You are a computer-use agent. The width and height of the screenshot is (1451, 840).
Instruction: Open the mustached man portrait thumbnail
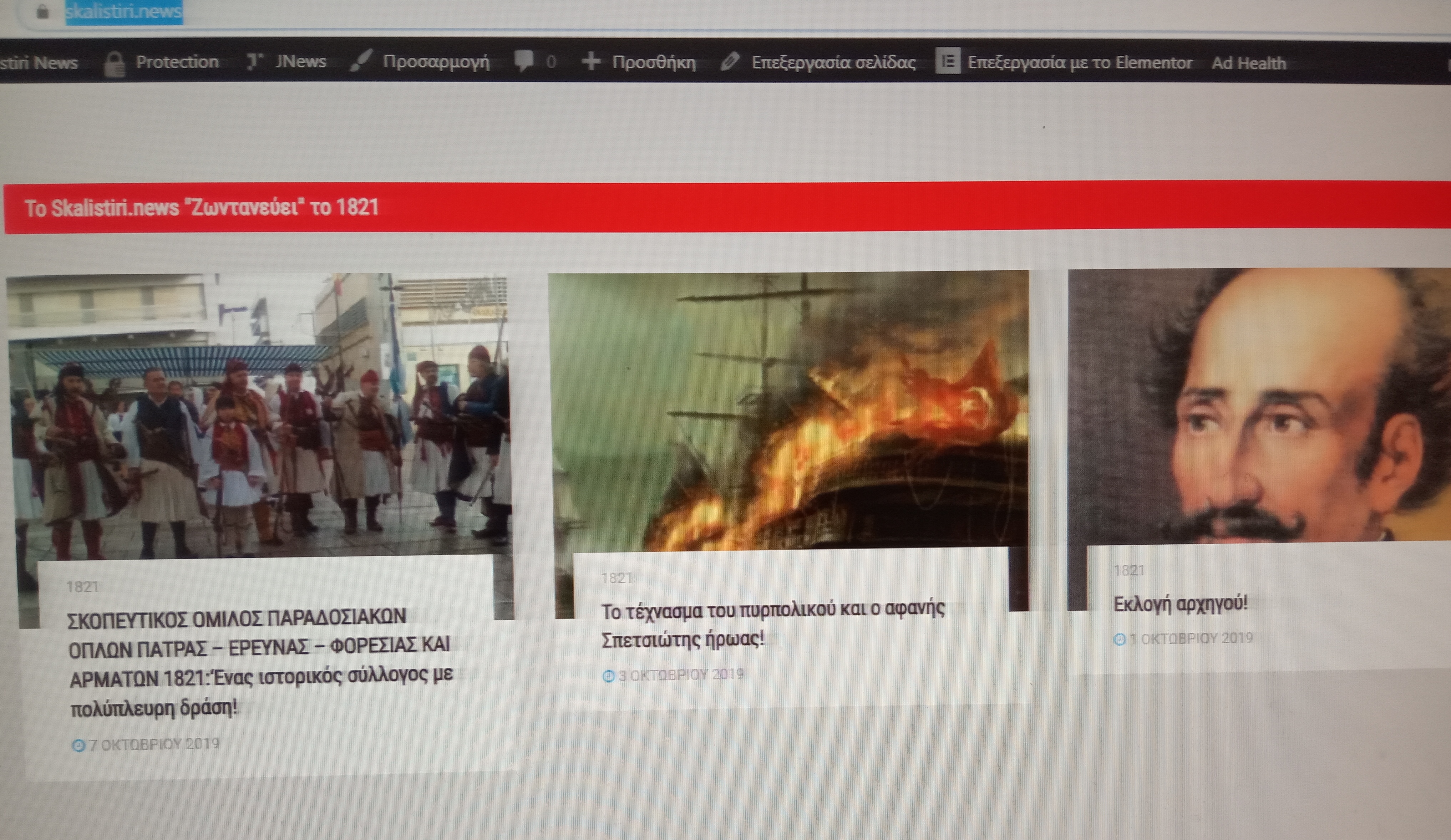[x=1259, y=405]
